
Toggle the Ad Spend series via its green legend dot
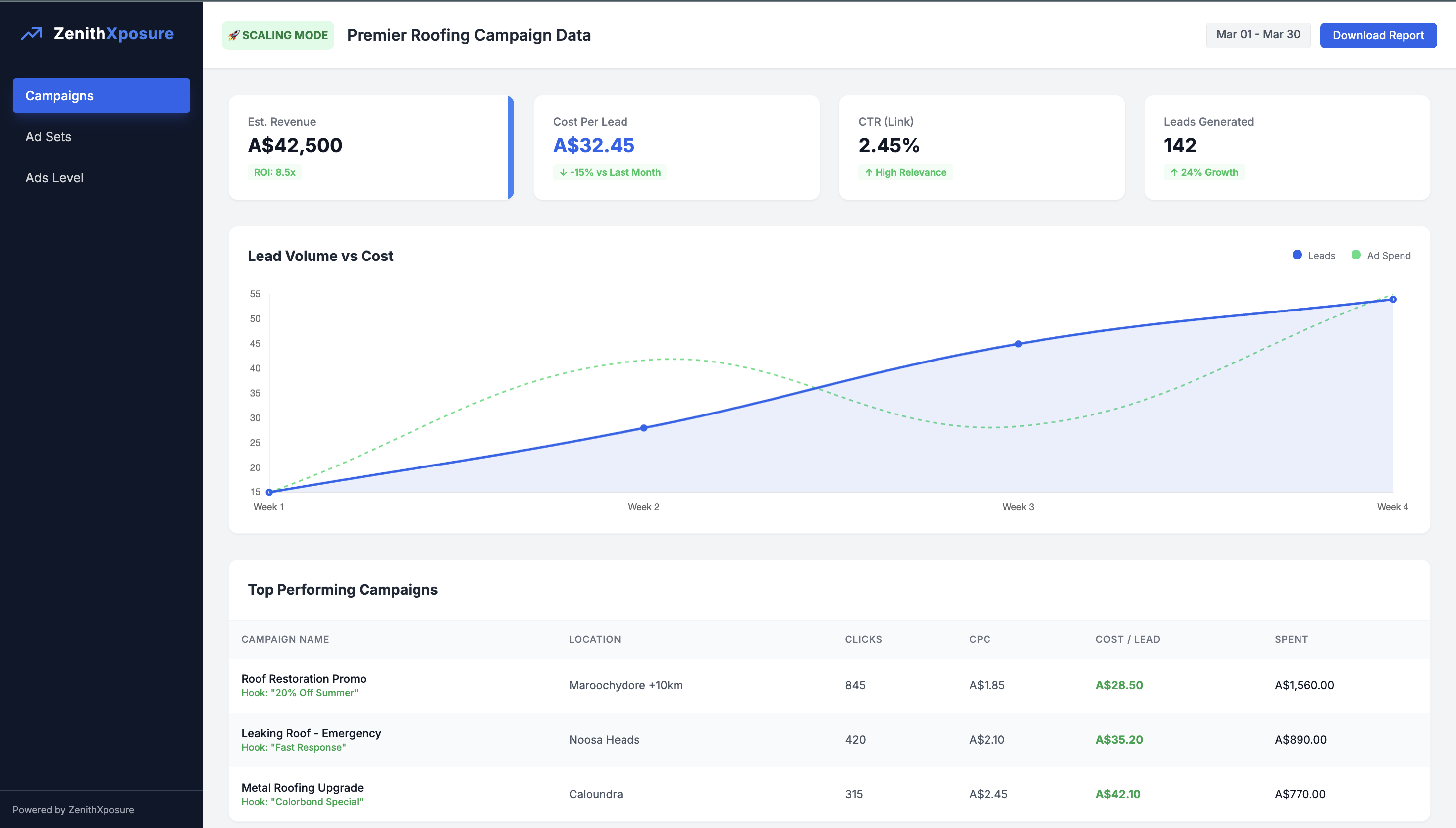pos(1356,255)
